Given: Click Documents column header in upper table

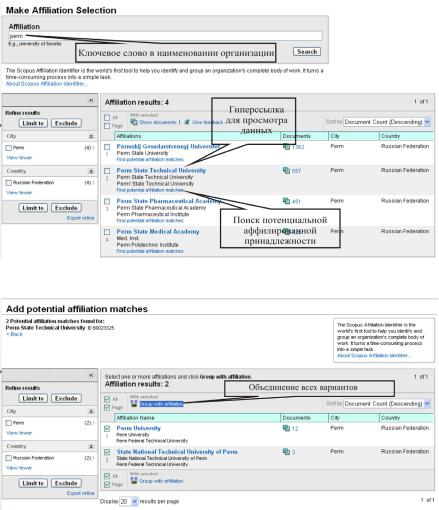Looking at the screenshot, I should (x=304, y=136).
